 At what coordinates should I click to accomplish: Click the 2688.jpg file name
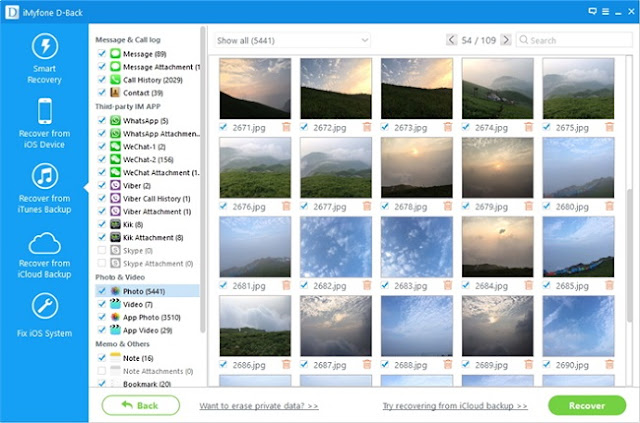click(411, 365)
